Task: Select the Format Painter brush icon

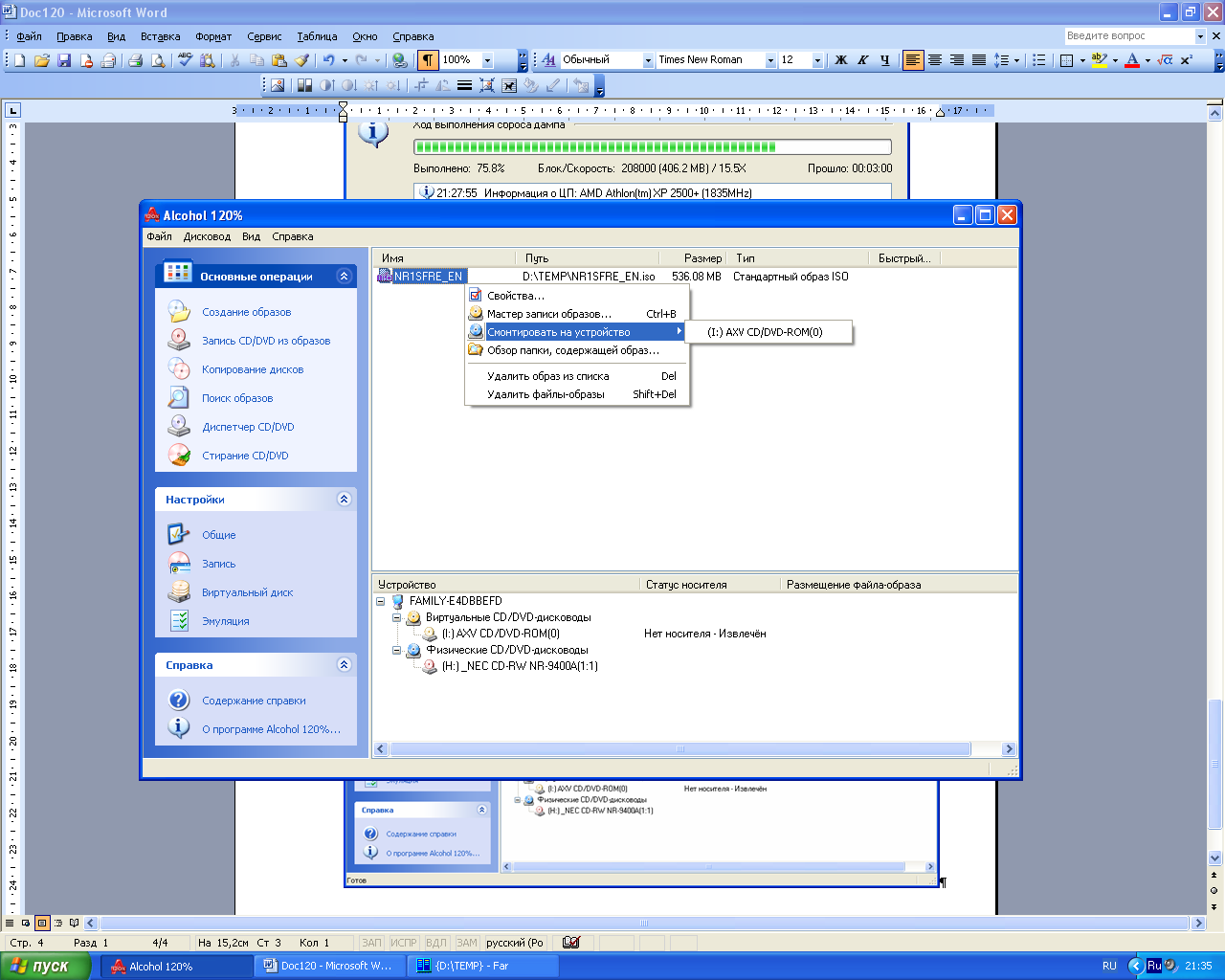Action: coord(301,59)
